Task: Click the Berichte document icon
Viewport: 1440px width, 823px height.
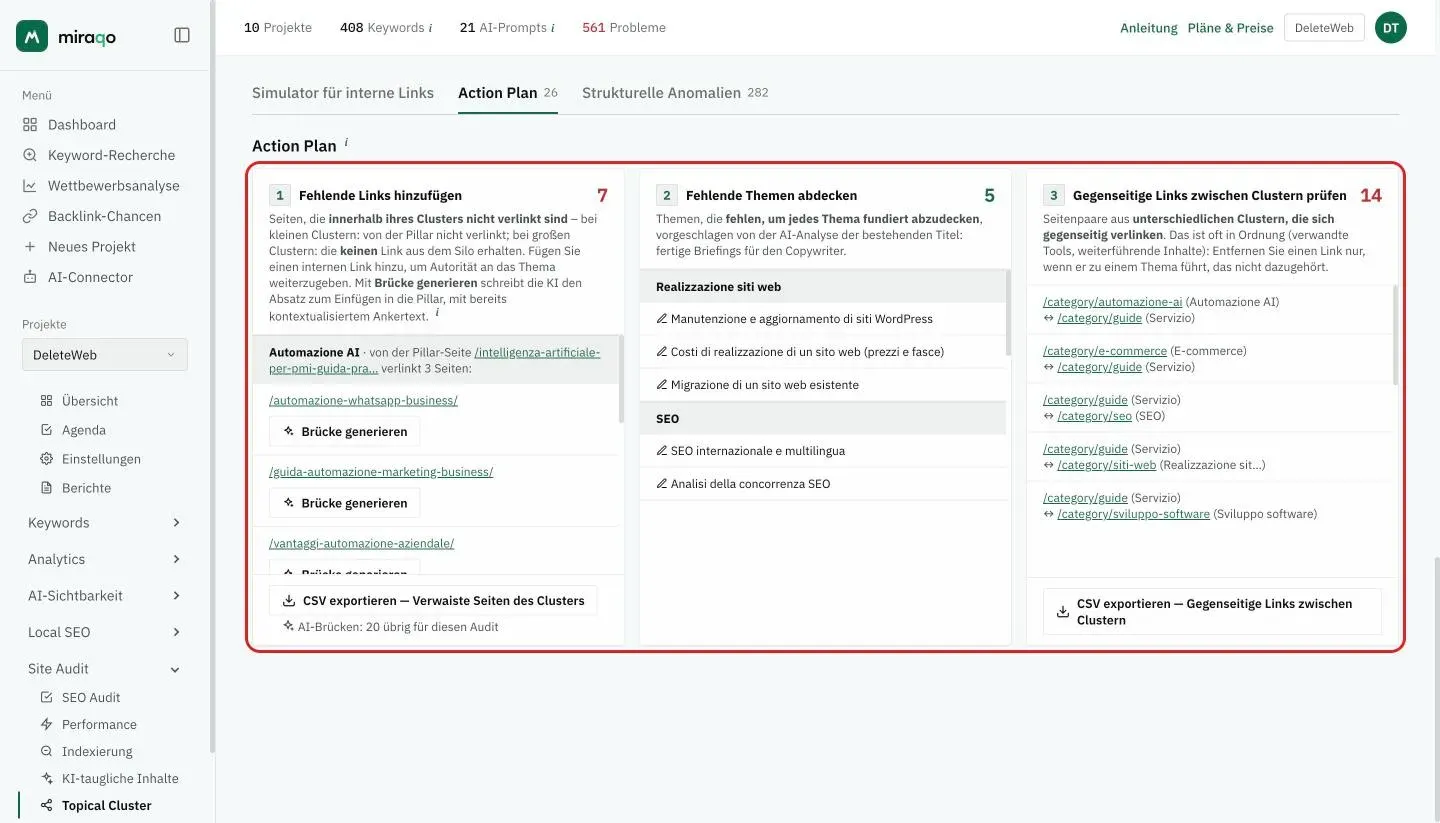Action: [x=46, y=488]
